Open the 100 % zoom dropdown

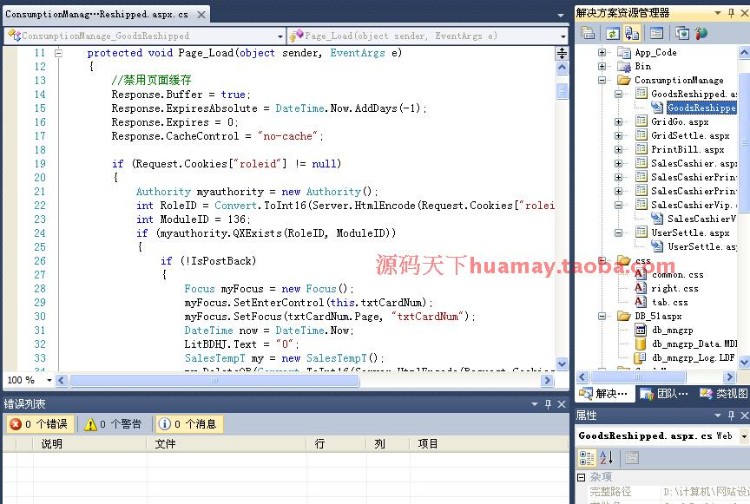coord(49,380)
